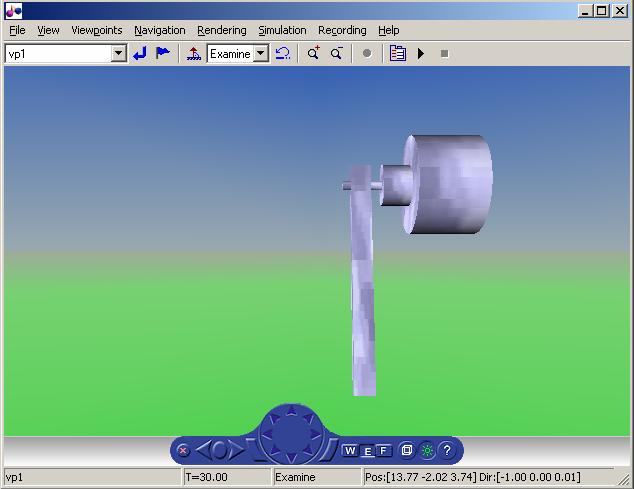The width and height of the screenshot is (634, 489).
Task: Click the slide-left bracket beside navigation wheel
Action: pos(255,450)
